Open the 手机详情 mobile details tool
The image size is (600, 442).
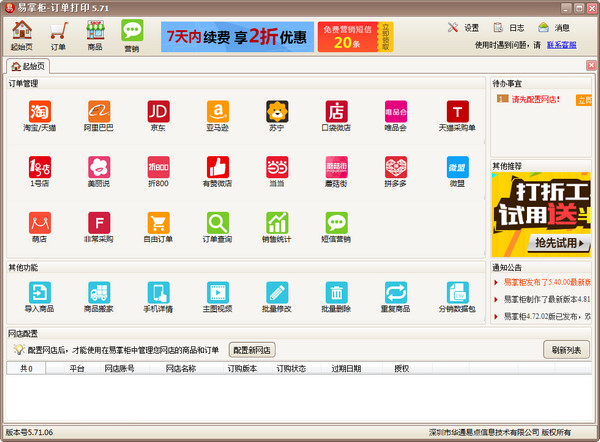159,293
